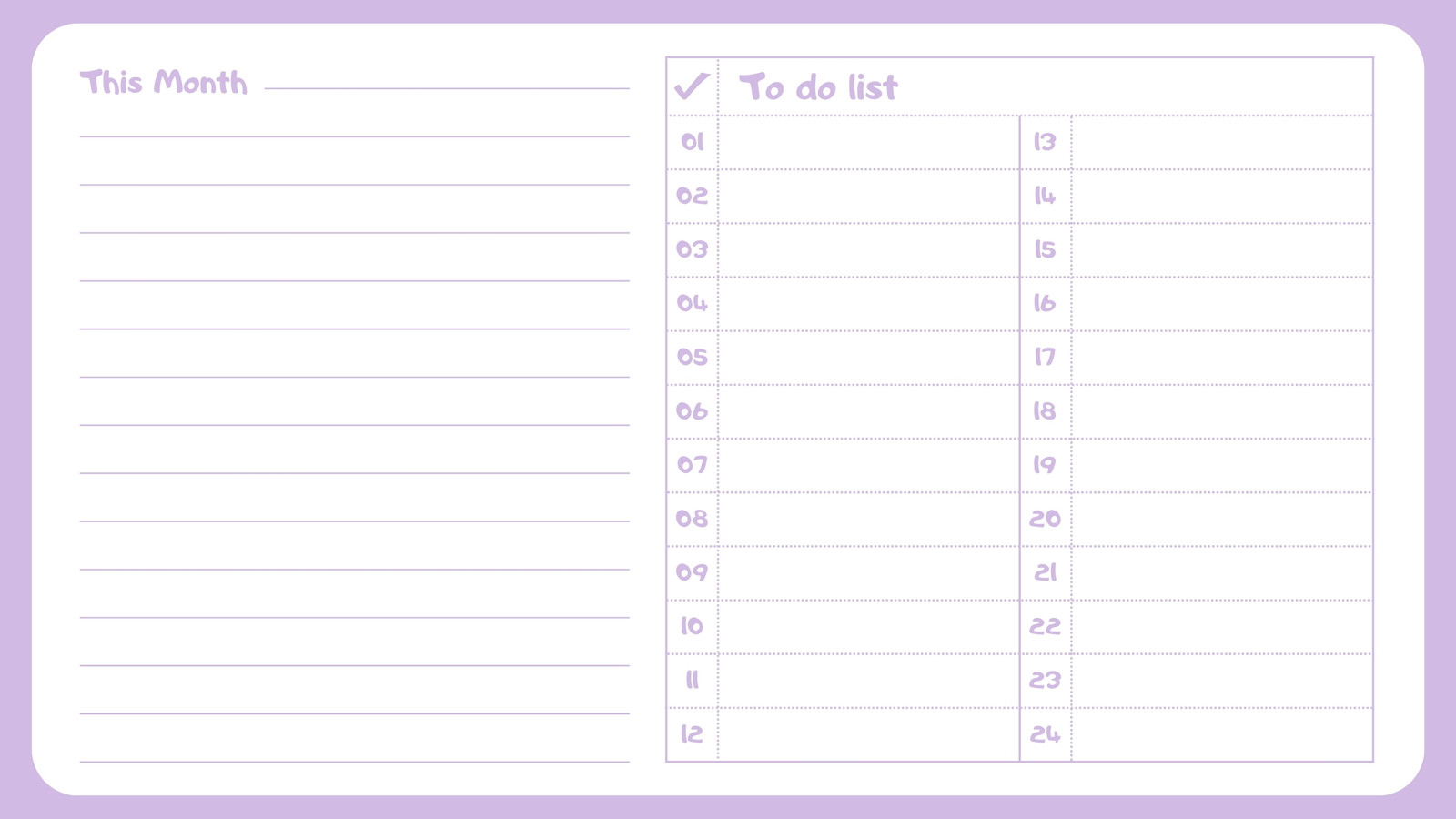
Task: Click the entry field for item 22
Action: tap(1222, 627)
